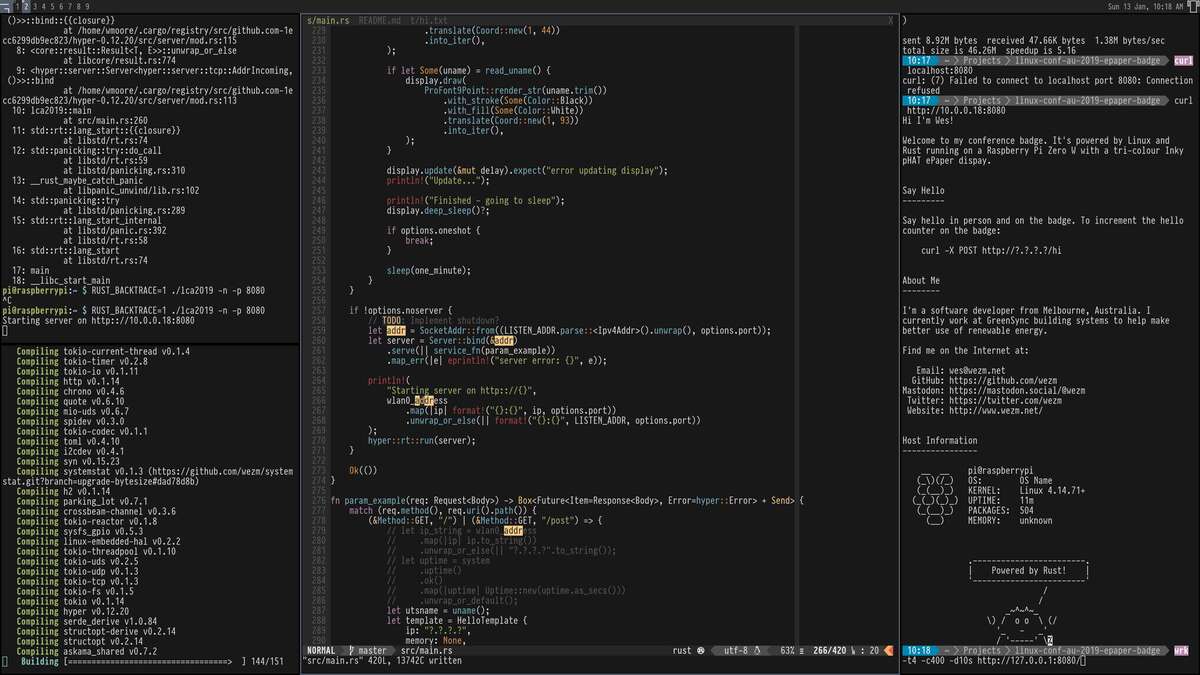Click the "Ok(())" line in main.rs
The height and width of the screenshot is (675, 1200).
pyautogui.click(x=363, y=470)
